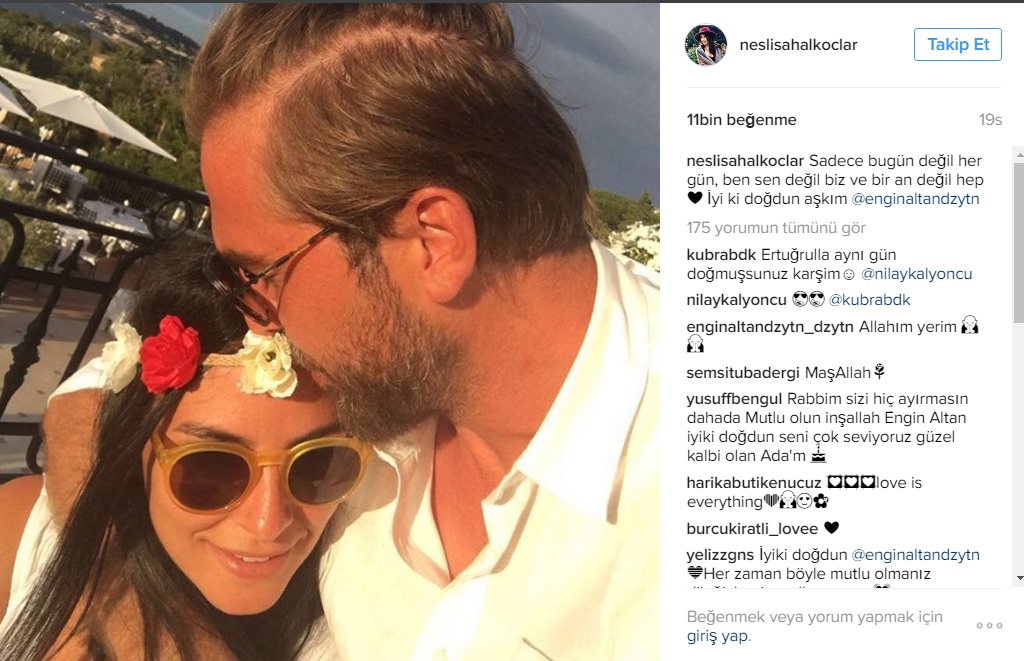Open nilaykalyoncu commenter username
This screenshot has width=1024, height=661.
coord(737,300)
